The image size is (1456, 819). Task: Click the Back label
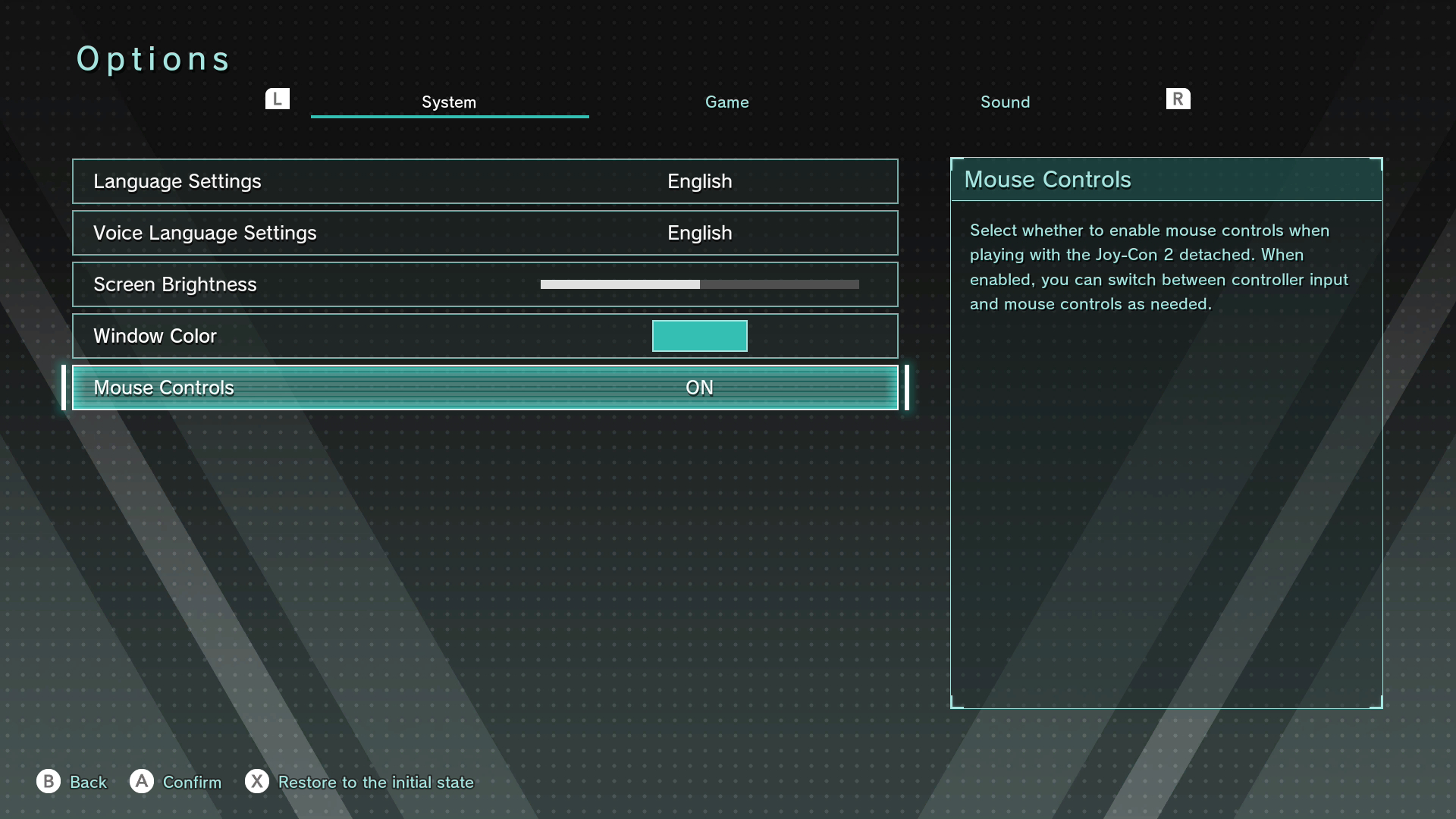pyautogui.click(x=89, y=782)
